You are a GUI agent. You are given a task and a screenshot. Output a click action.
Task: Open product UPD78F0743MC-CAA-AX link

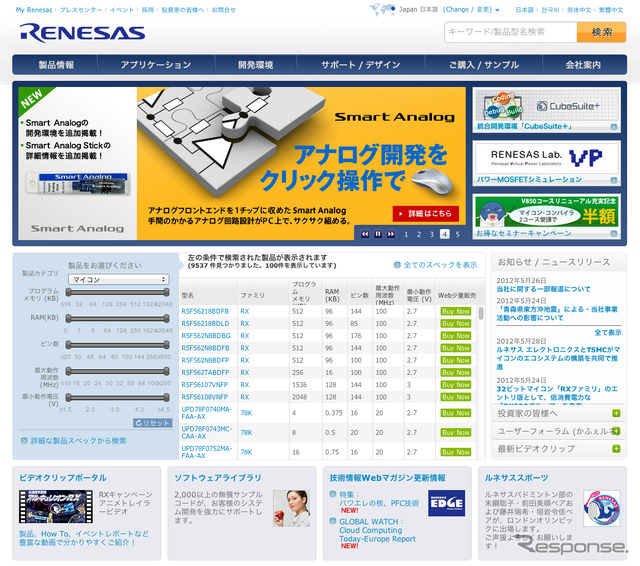[207, 433]
